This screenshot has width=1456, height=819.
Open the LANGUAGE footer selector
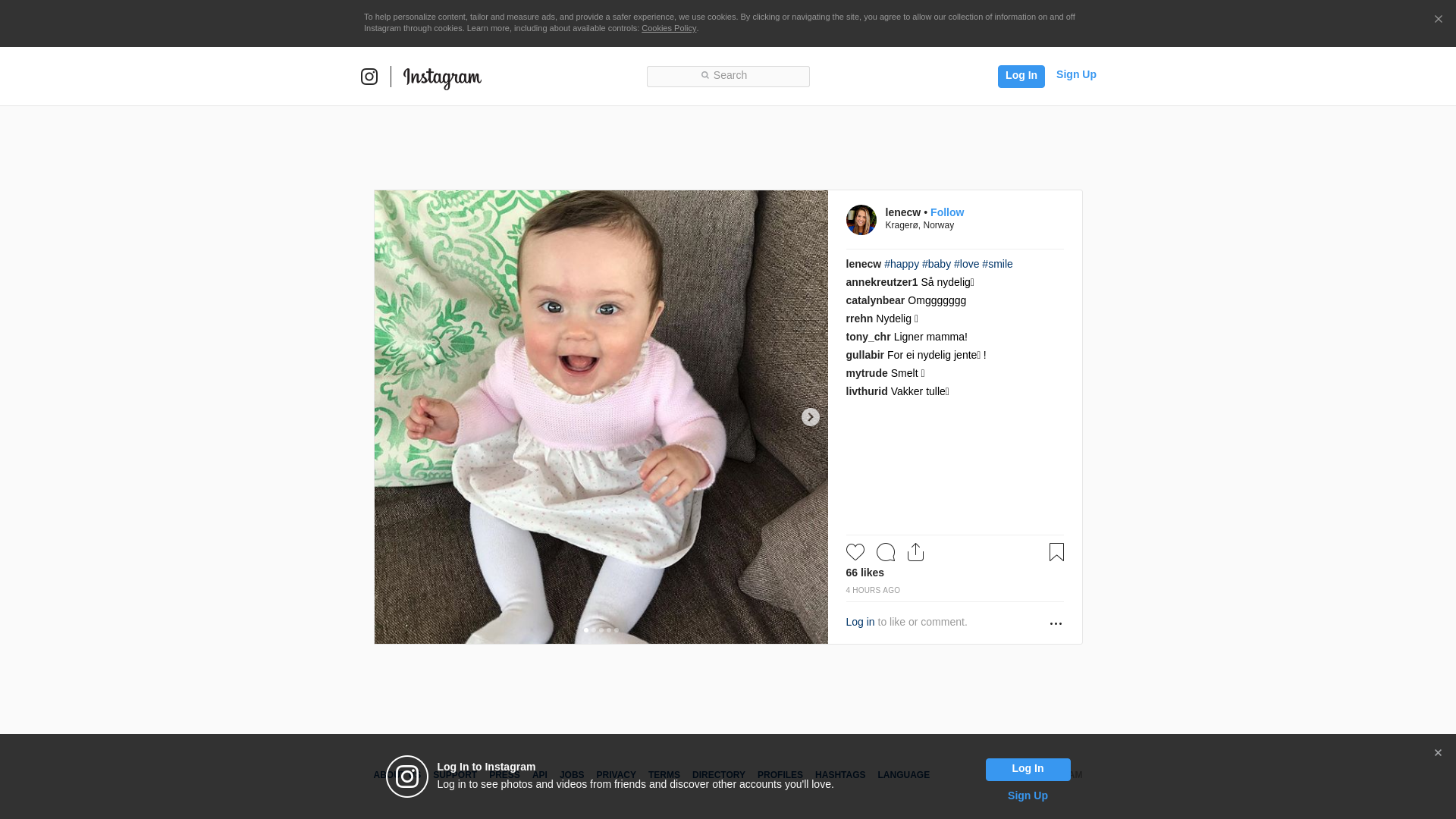903,775
